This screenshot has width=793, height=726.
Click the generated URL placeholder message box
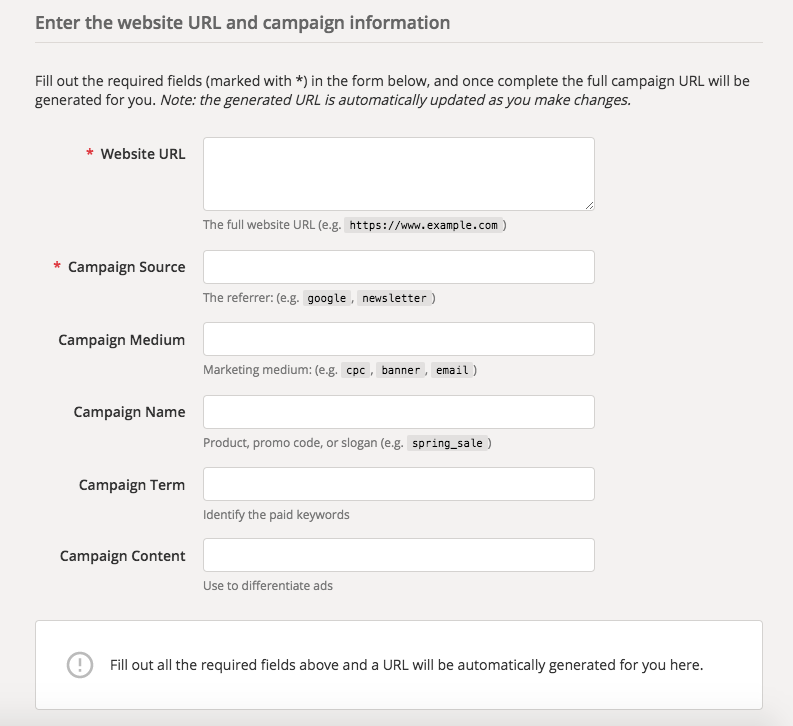(x=399, y=665)
